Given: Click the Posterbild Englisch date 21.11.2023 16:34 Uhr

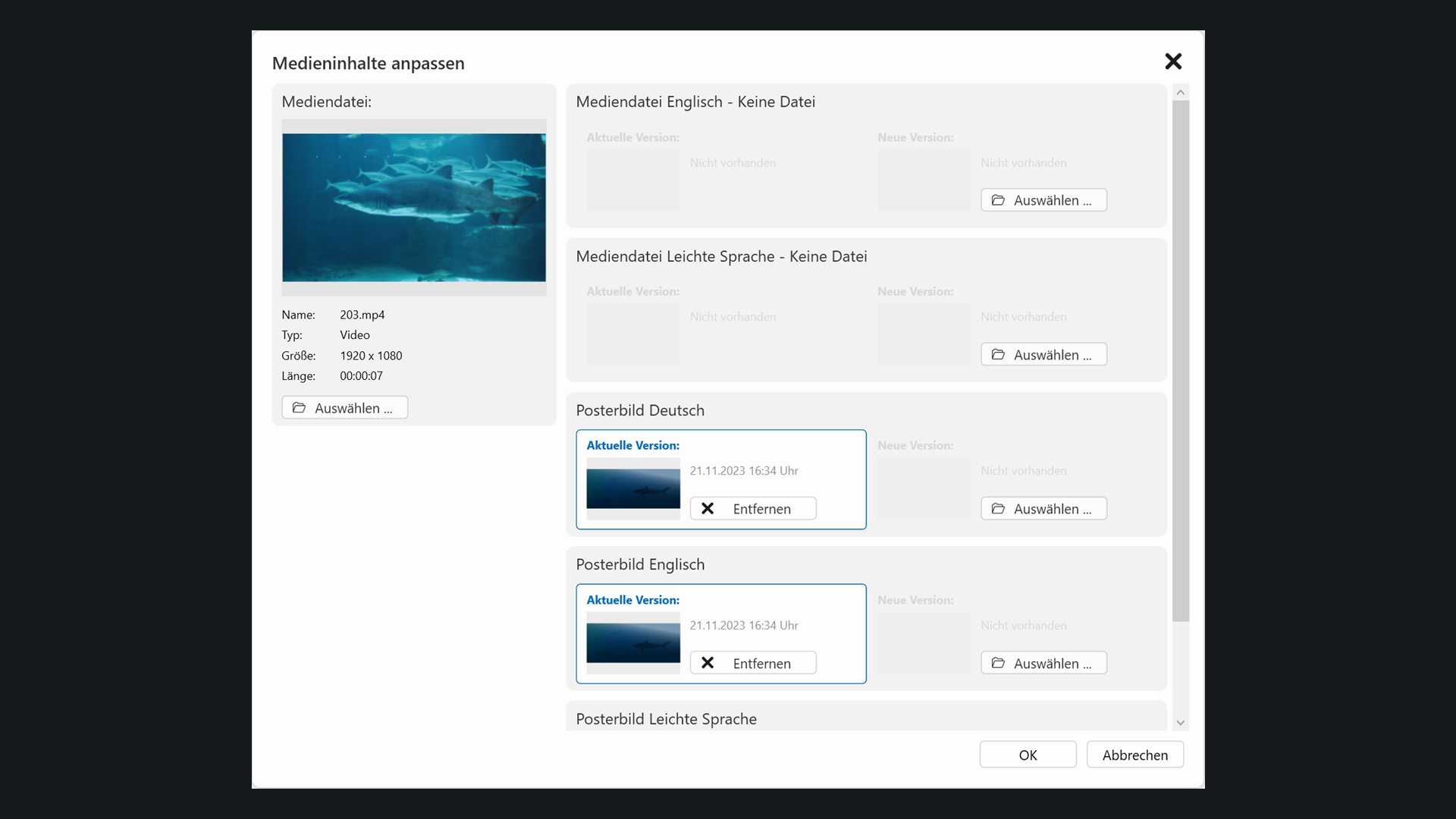Looking at the screenshot, I should pos(744,626).
